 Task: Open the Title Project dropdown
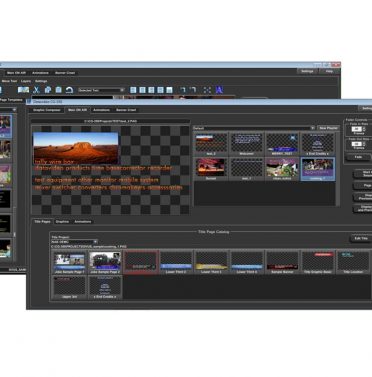74,242
